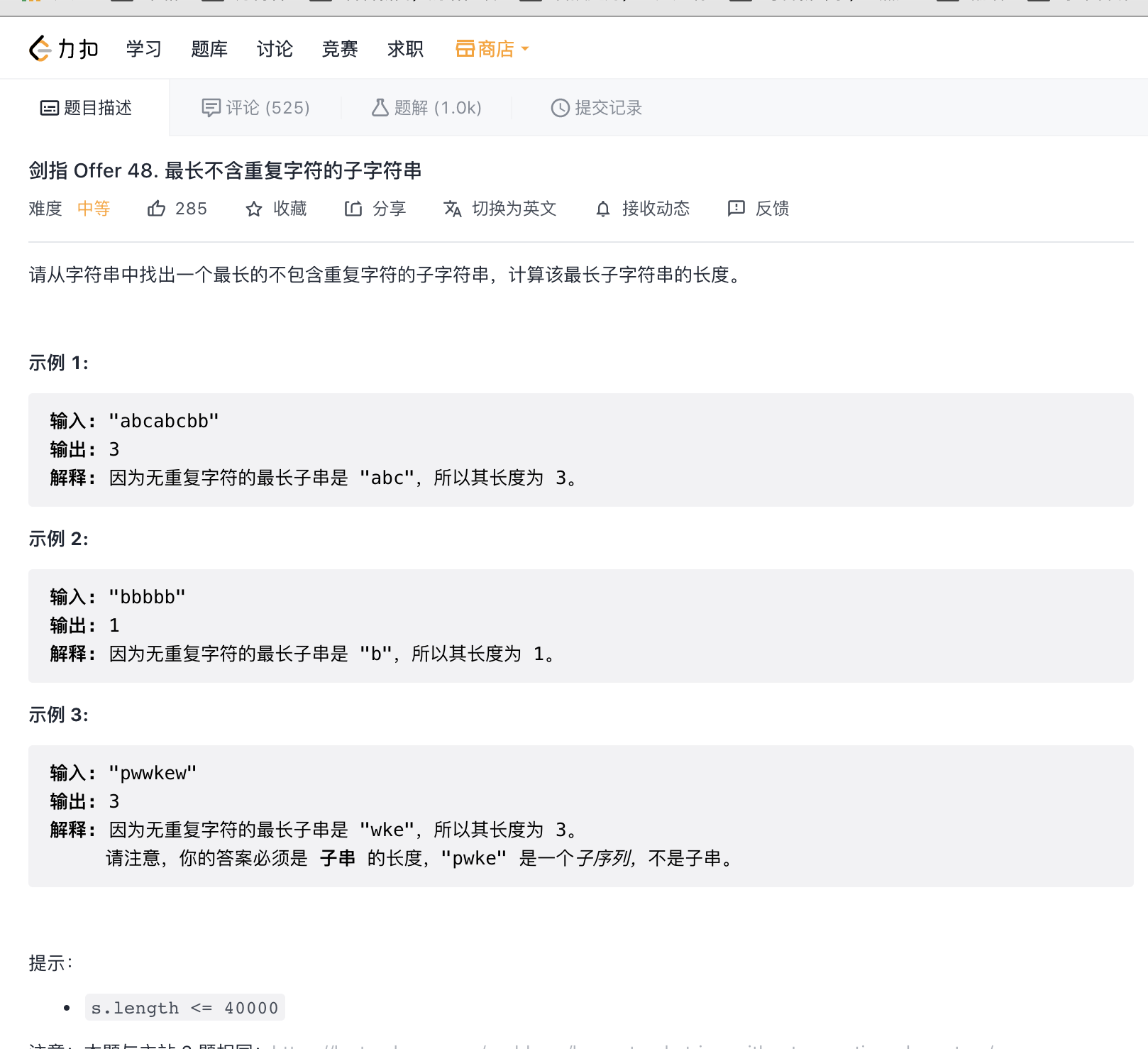This screenshot has width=1148, height=1049.
Task: Click the share icon
Action: click(x=353, y=209)
